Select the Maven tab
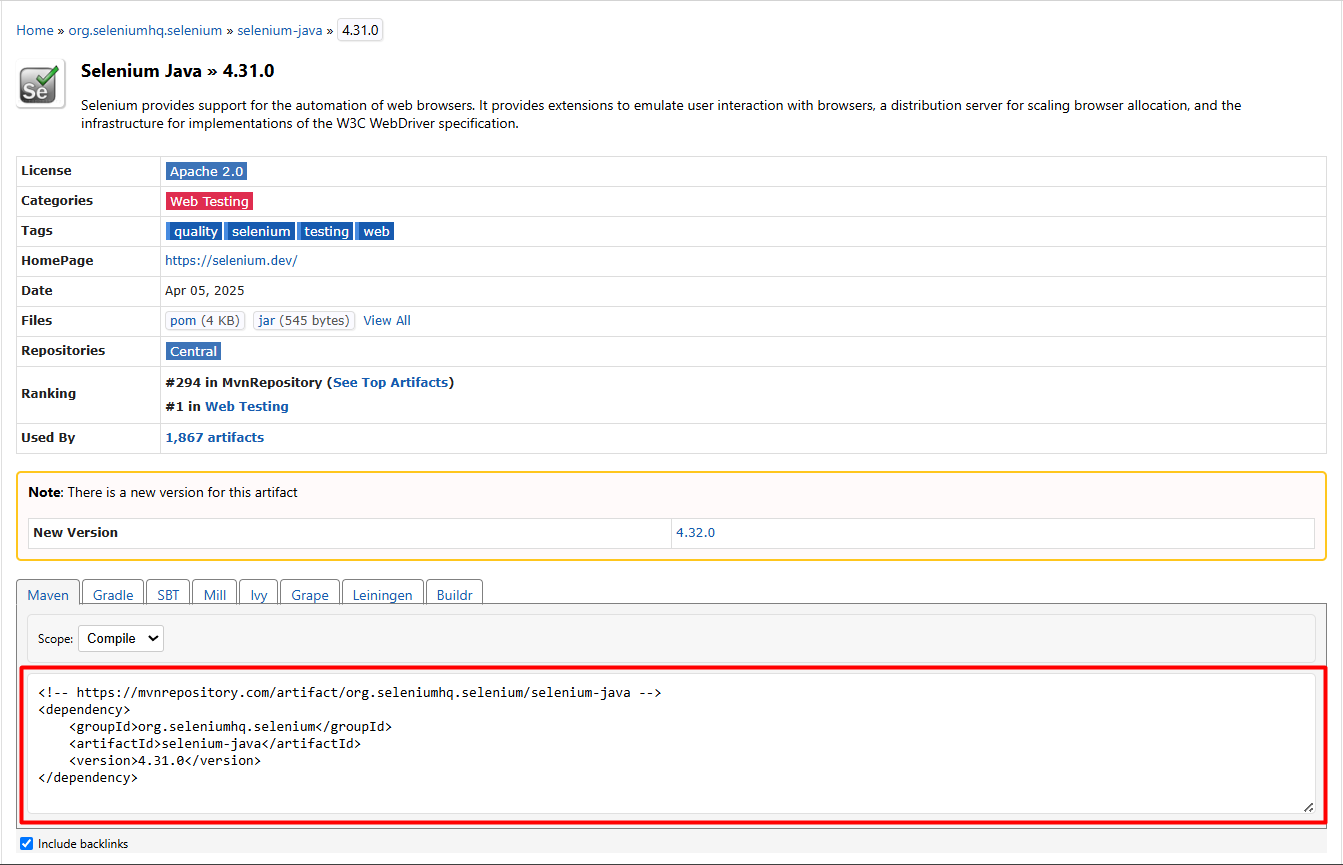The width and height of the screenshot is (1343, 865). (x=48, y=595)
